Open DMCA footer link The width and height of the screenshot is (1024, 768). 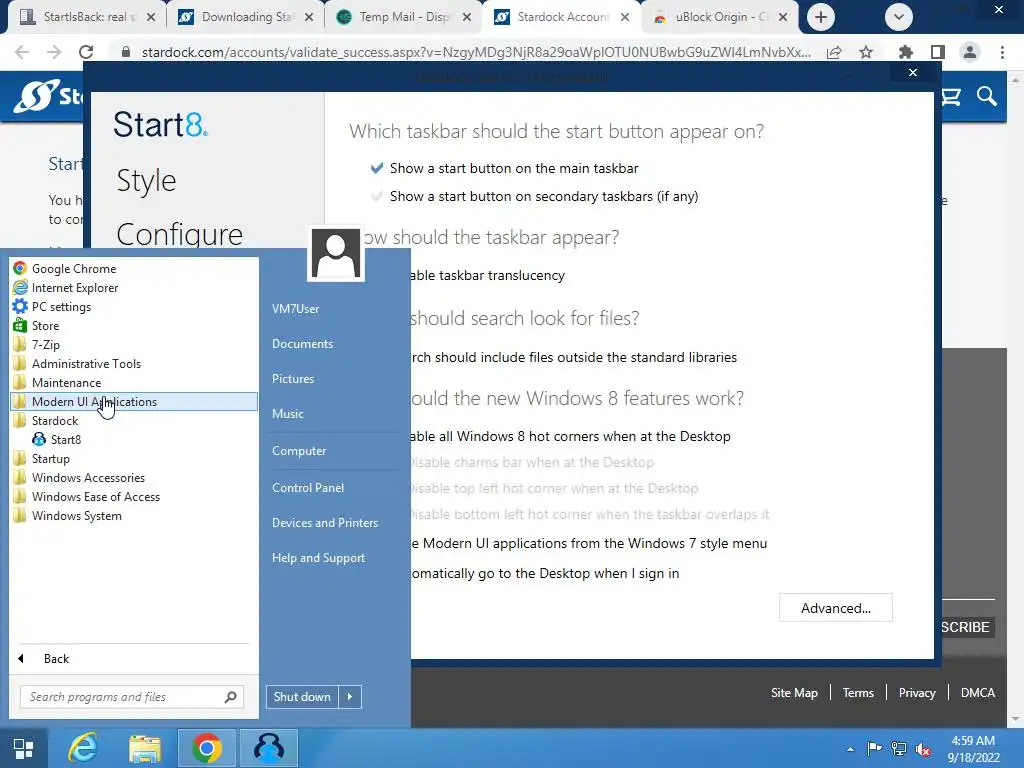click(x=978, y=693)
